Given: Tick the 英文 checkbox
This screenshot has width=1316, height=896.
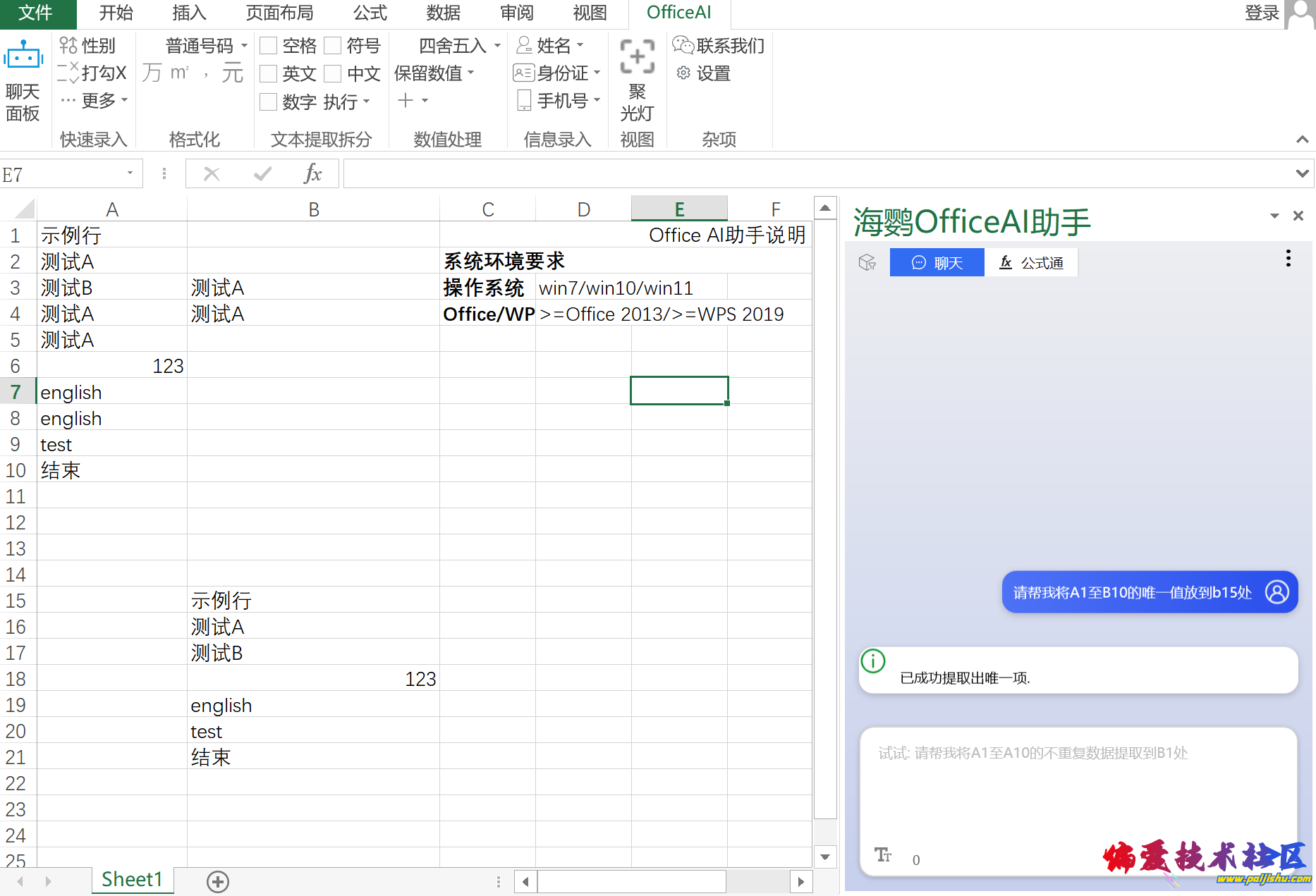Looking at the screenshot, I should point(268,74).
